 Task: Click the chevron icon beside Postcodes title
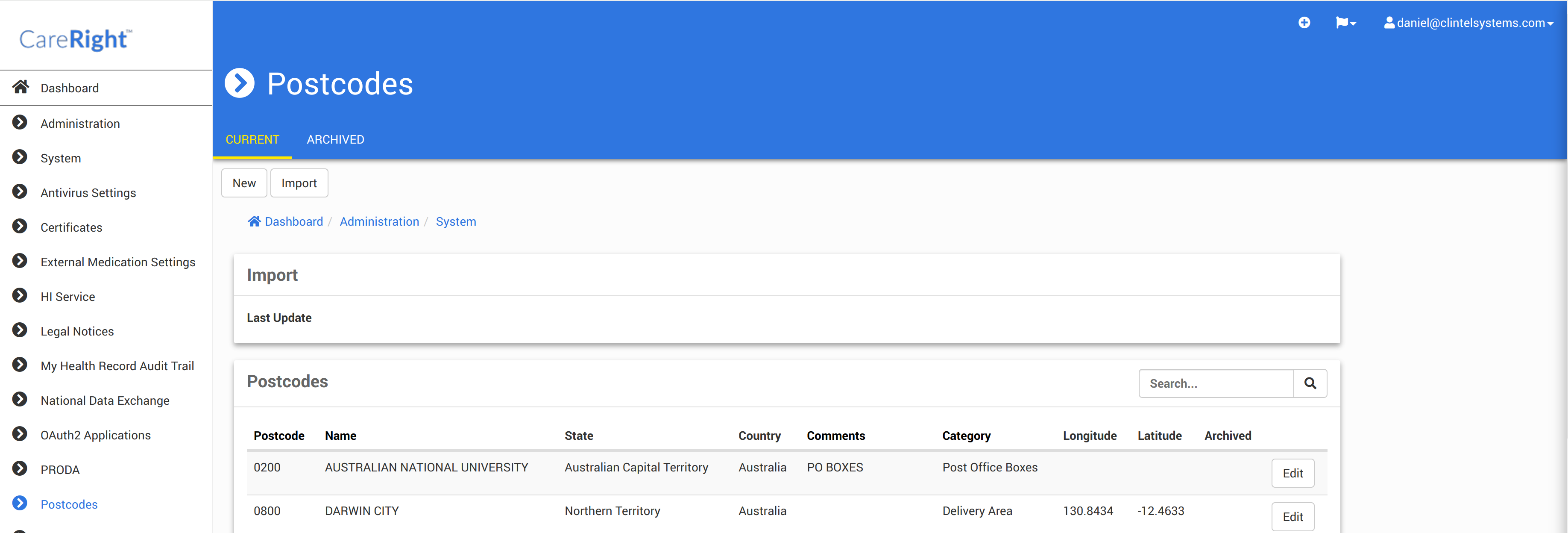point(240,83)
